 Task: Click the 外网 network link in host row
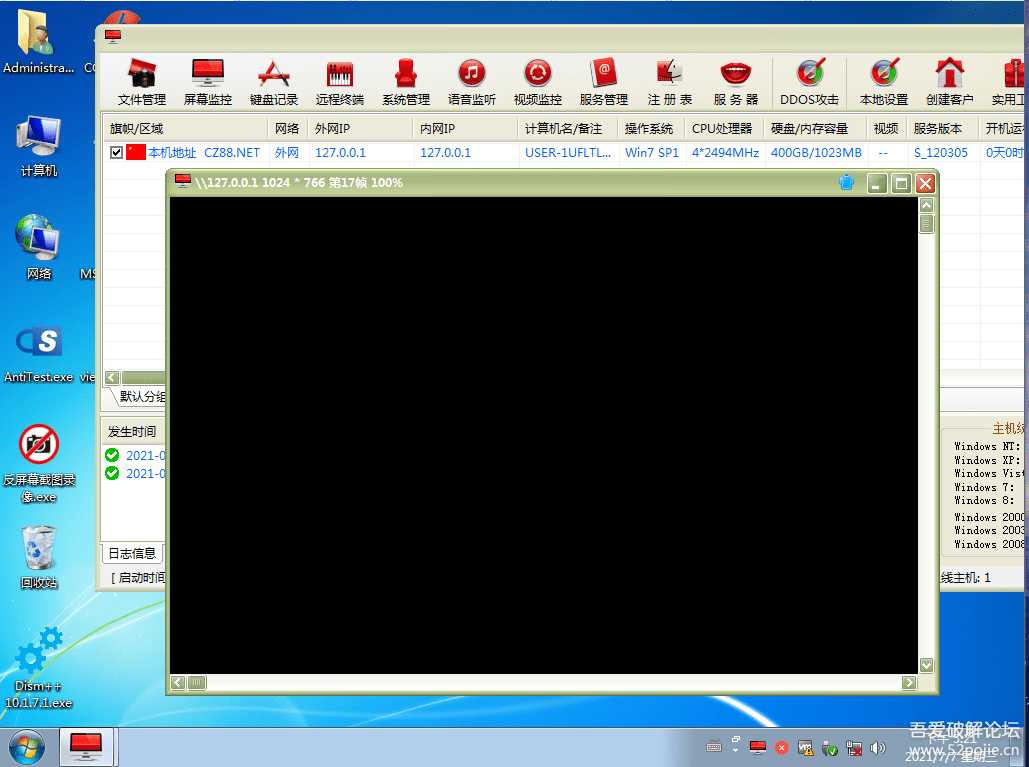tap(287, 152)
